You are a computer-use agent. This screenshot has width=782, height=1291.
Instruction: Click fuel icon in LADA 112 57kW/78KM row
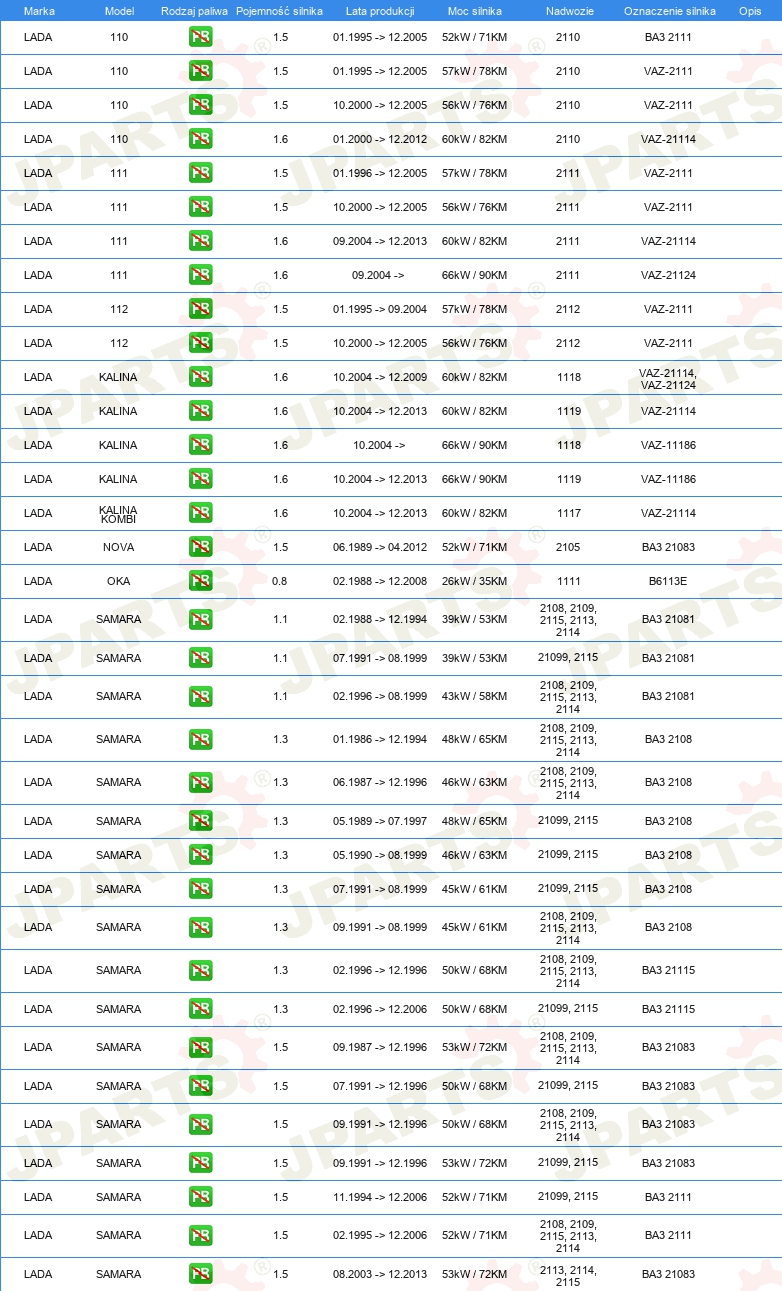pos(200,310)
